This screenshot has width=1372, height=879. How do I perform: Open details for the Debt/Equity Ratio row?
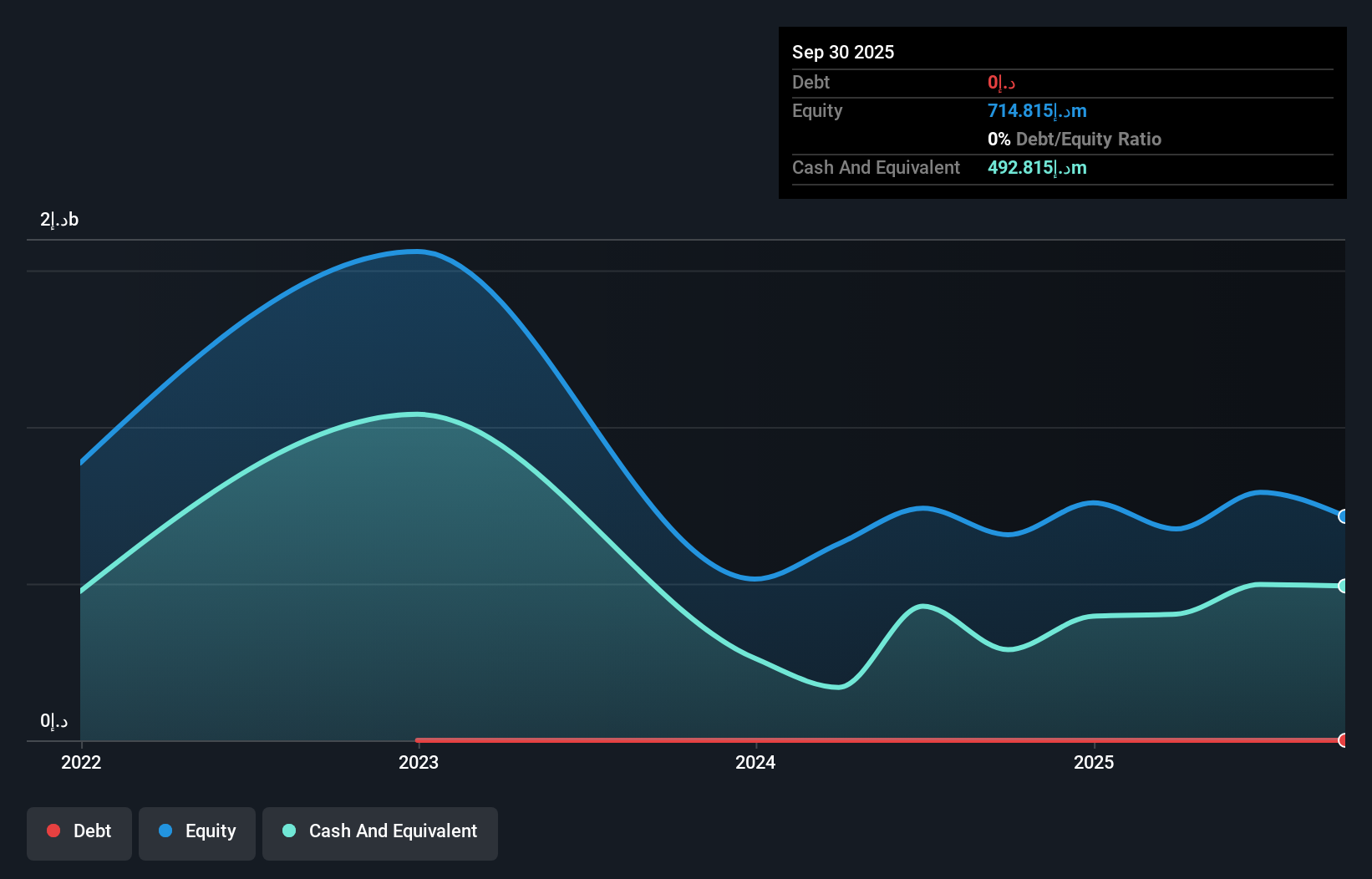(x=1074, y=139)
